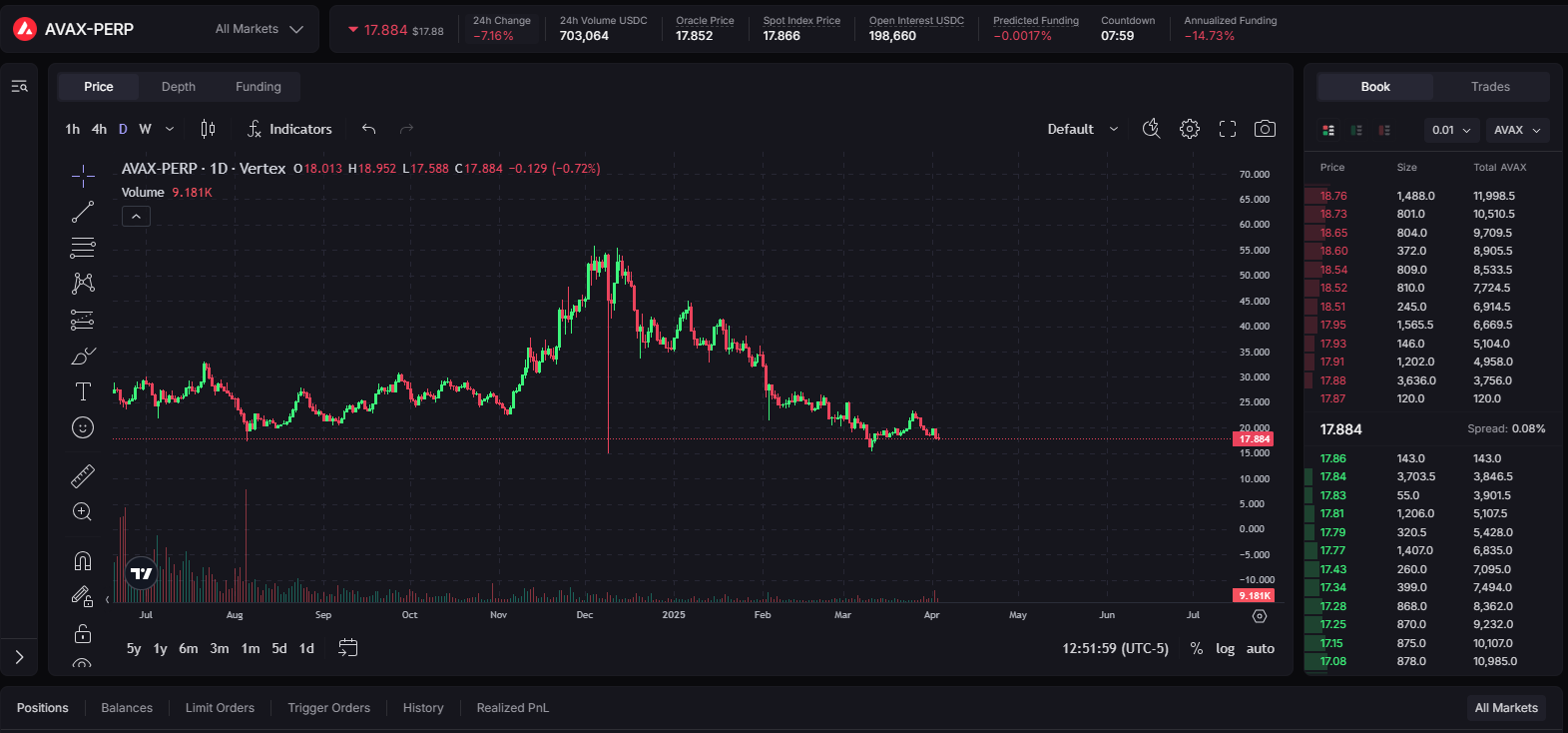
Task: Open quick search icon in chart toolbar
Action: 1152,129
